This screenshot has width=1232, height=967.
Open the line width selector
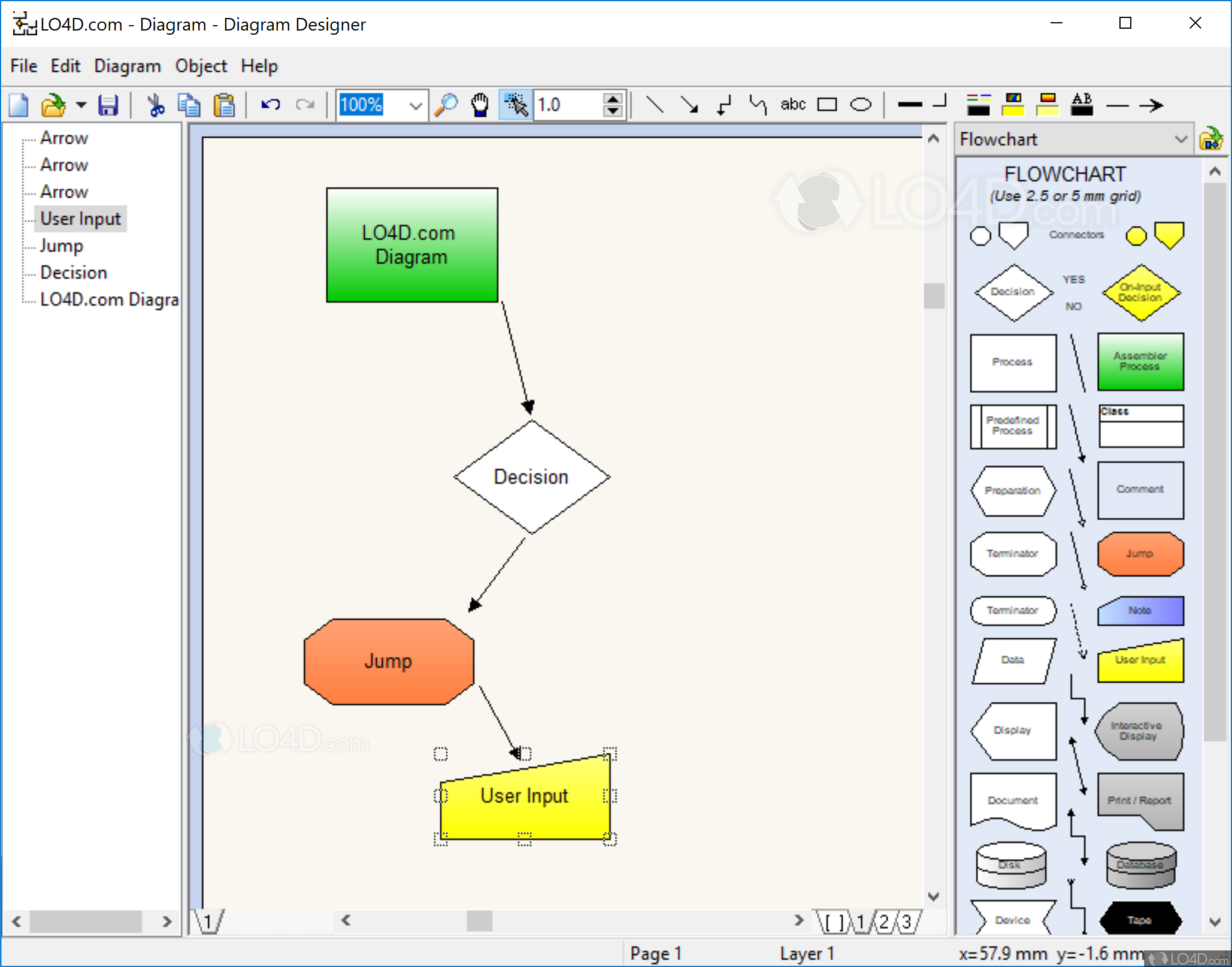910,105
